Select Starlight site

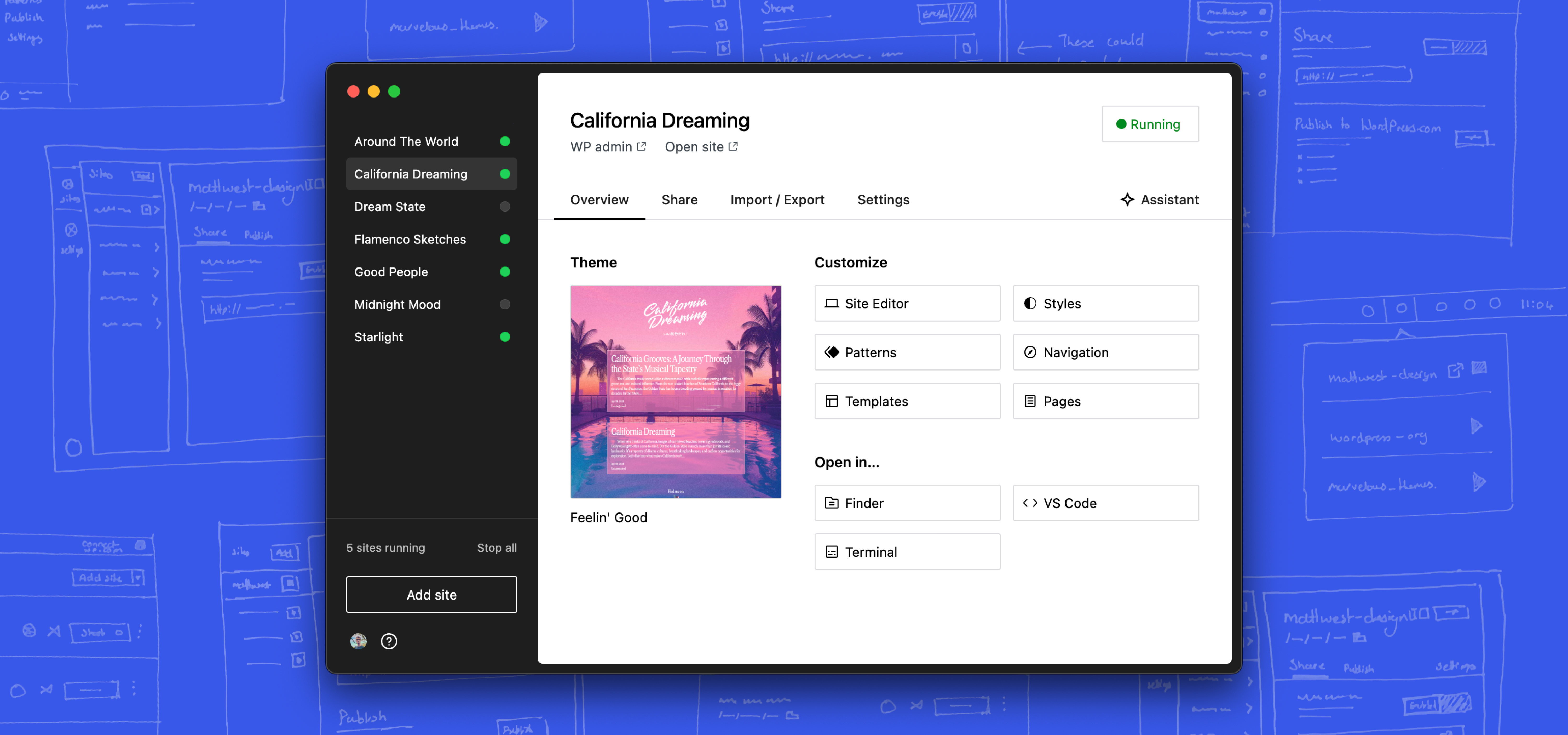coord(431,337)
